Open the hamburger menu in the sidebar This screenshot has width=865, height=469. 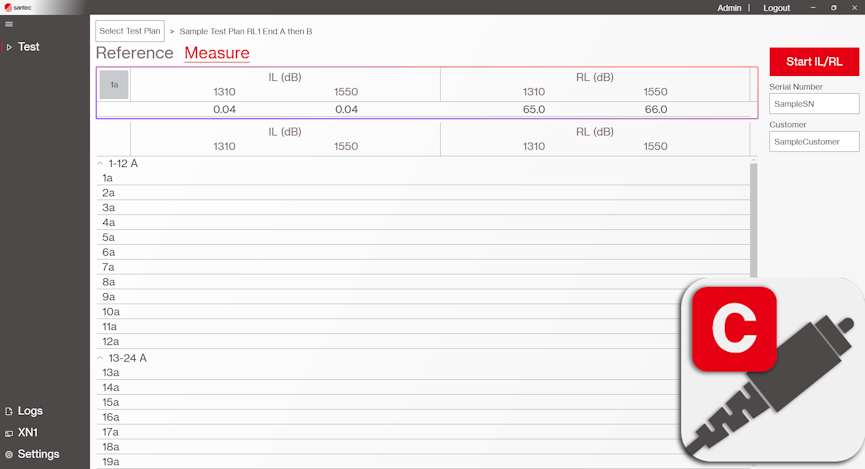click(9, 24)
